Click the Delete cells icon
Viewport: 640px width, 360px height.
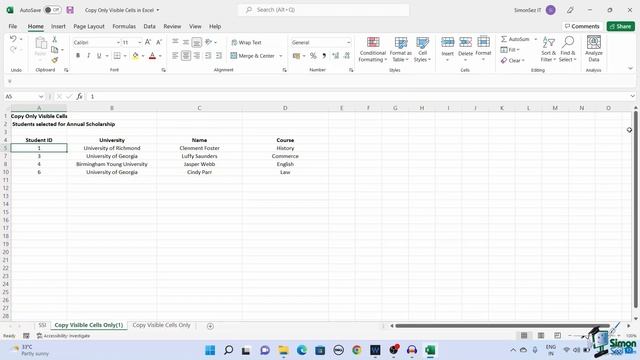465,42
